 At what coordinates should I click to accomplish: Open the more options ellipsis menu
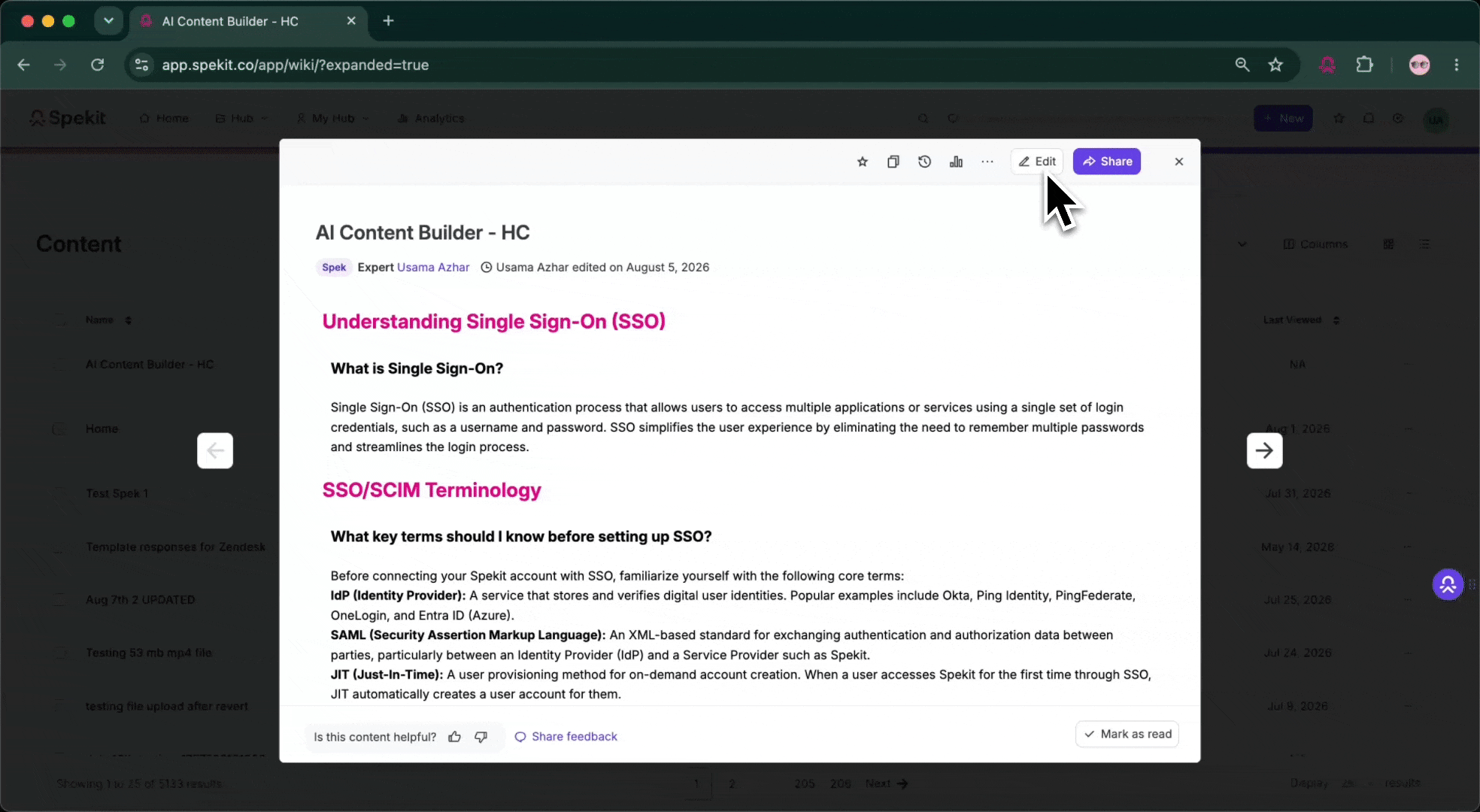(x=987, y=162)
